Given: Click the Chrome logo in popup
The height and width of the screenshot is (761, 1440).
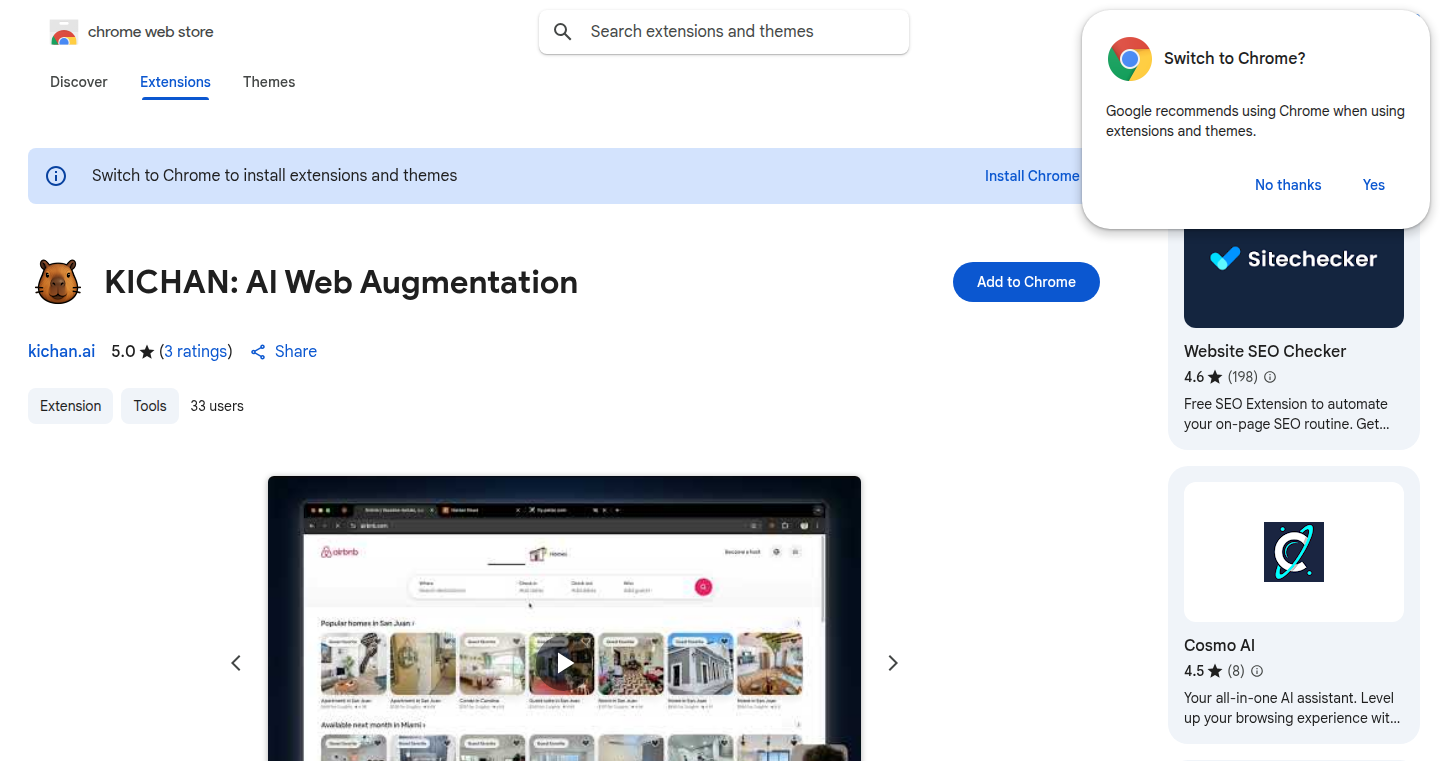Looking at the screenshot, I should click(1130, 59).
